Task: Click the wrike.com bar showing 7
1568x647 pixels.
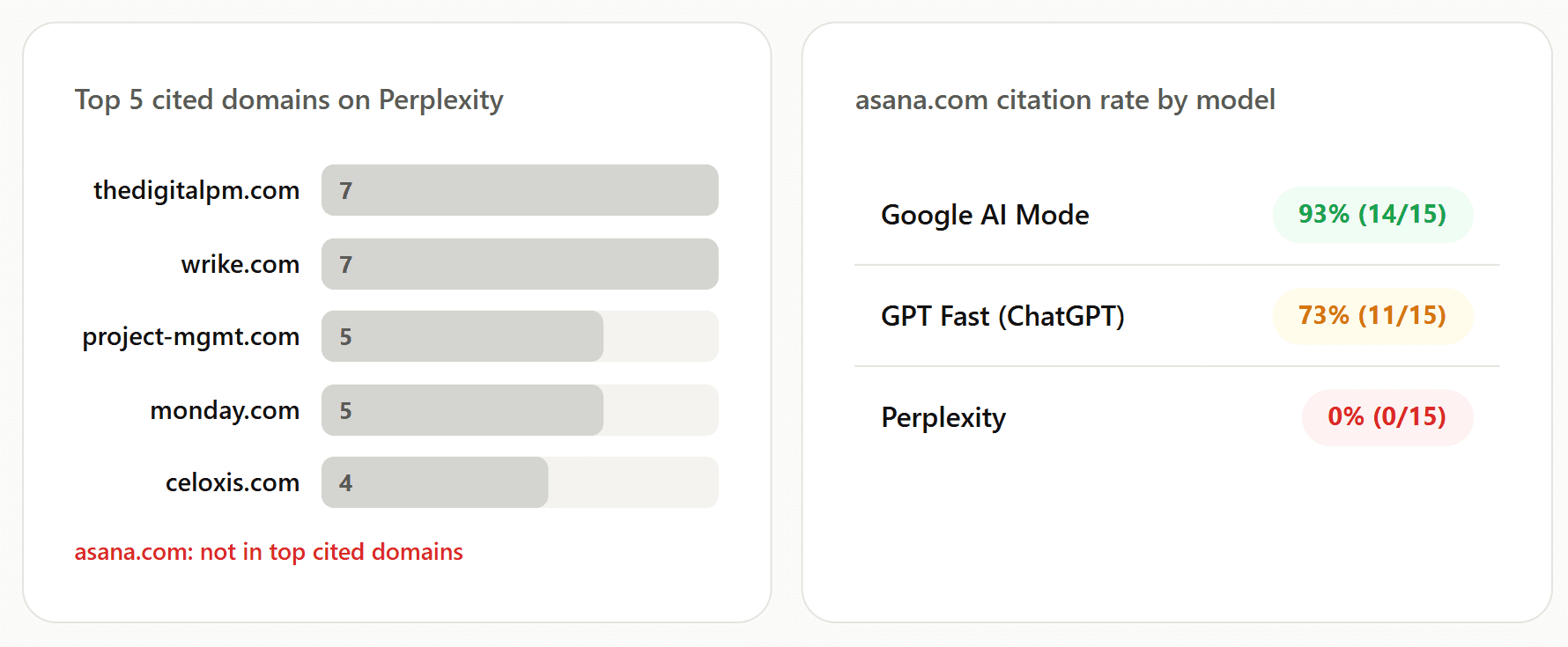Action: (x=520, y=264)
